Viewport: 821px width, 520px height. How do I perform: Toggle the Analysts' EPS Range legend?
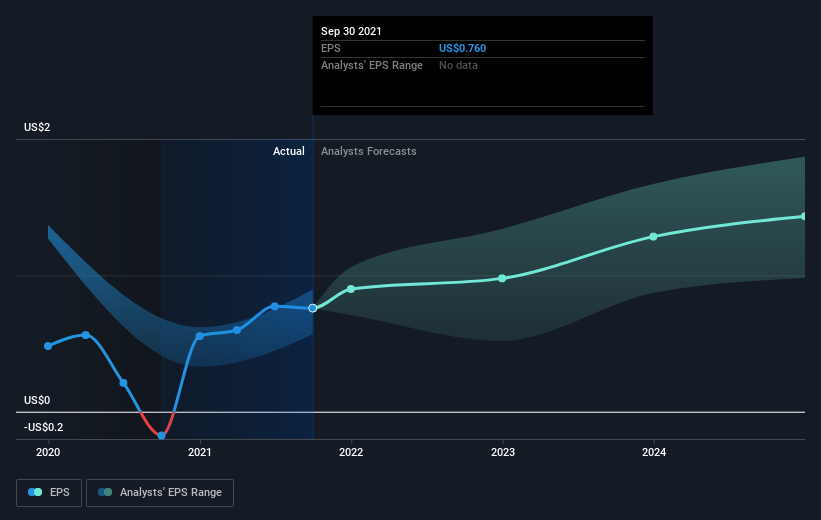[x=160, y=492]
